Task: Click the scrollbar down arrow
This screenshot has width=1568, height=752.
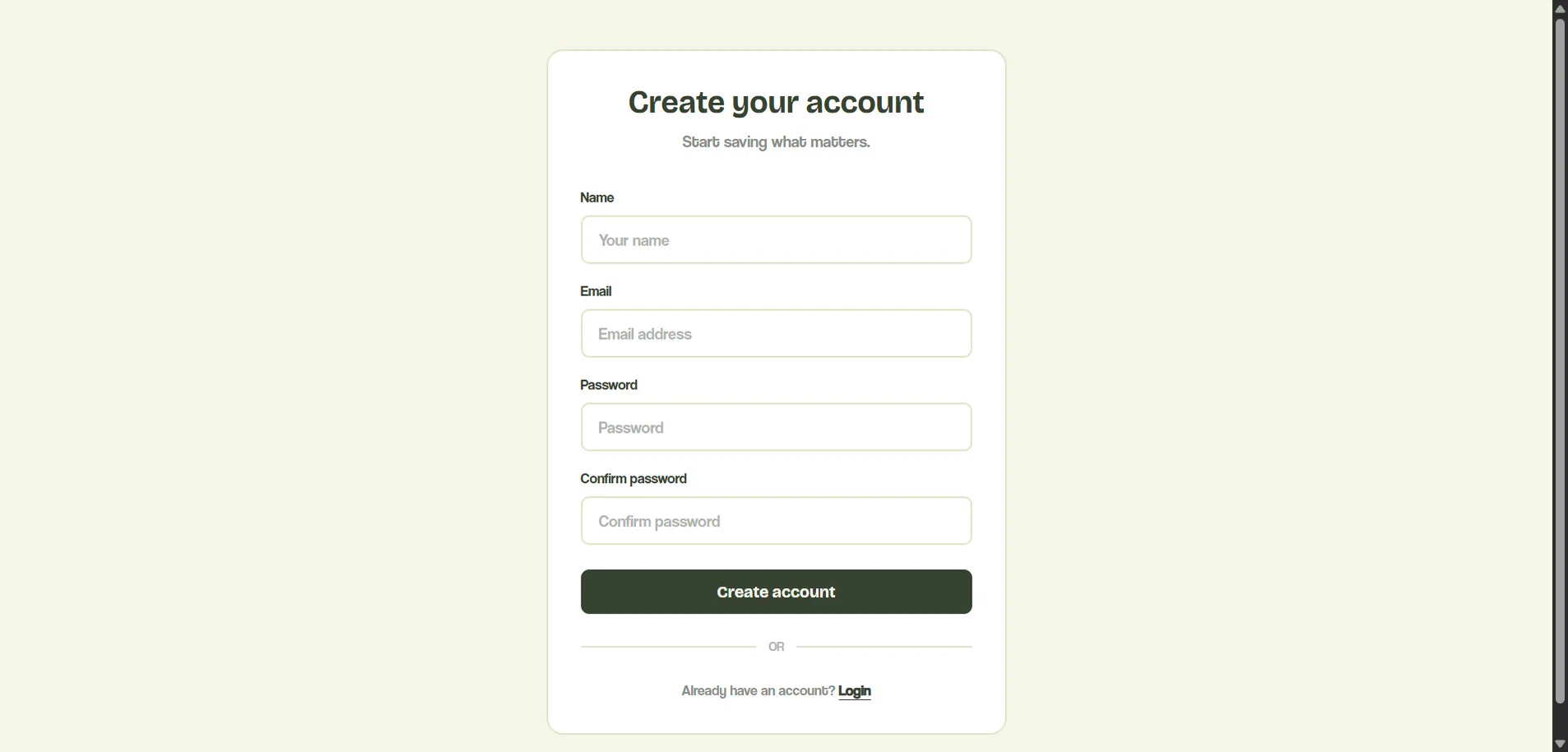Action: tap(1560, 744)
